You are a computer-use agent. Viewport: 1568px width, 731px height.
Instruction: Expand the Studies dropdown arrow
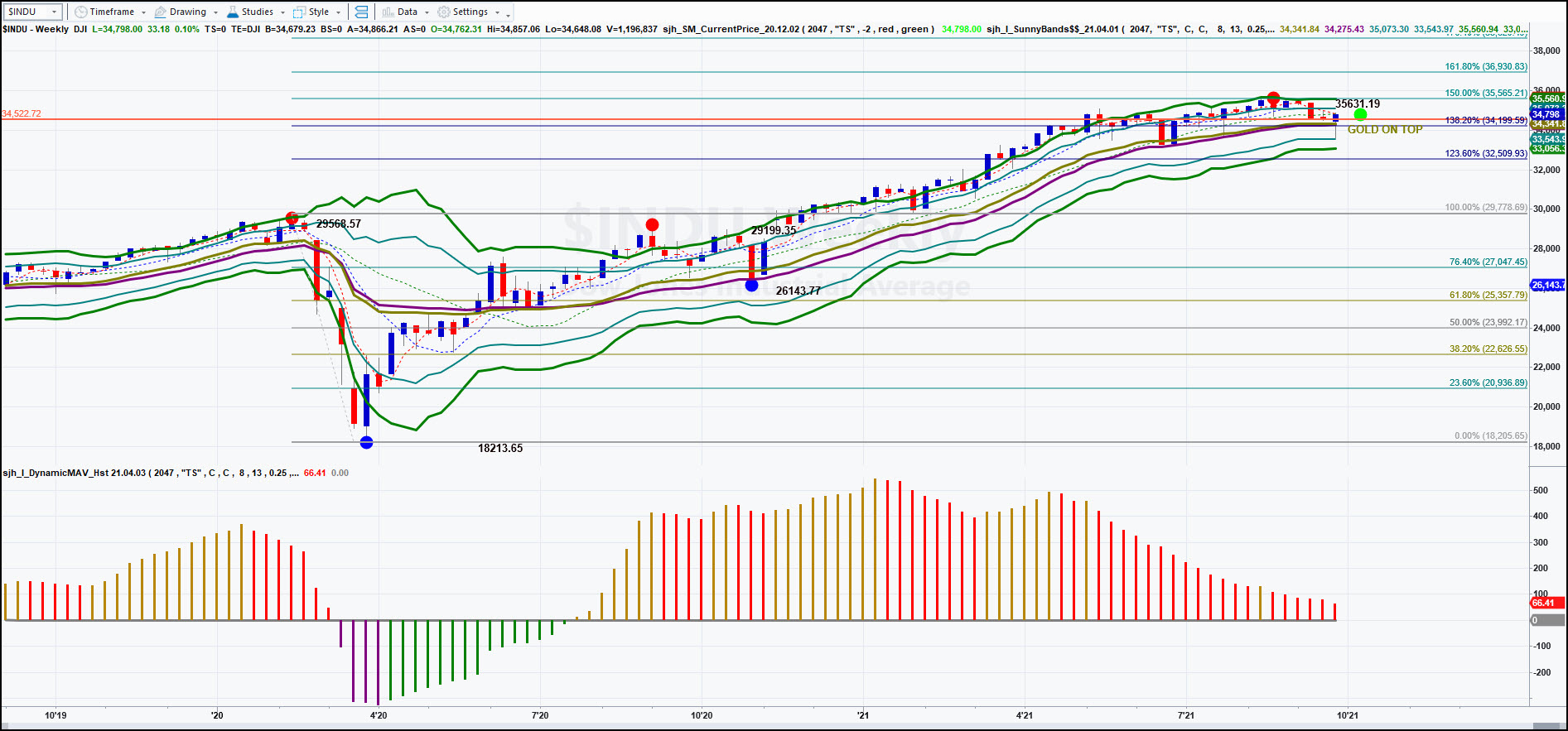282,12
